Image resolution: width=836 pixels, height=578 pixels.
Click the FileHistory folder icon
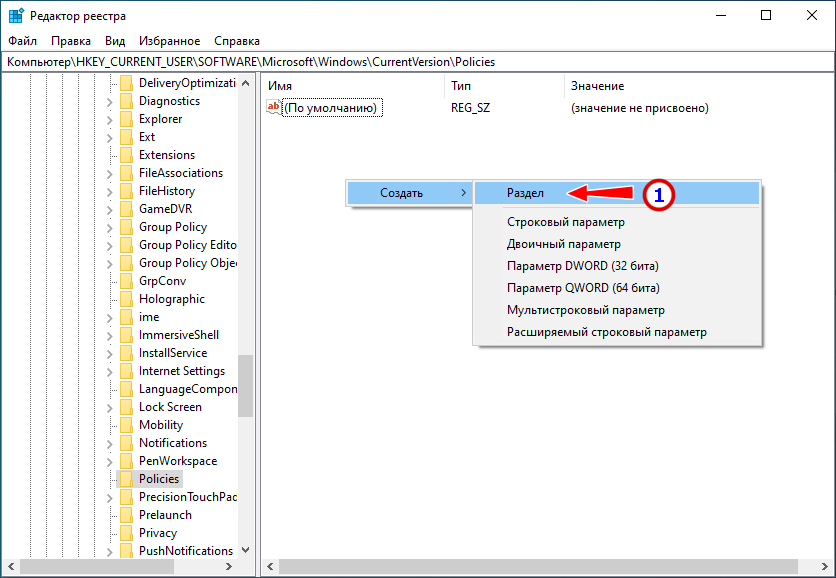pyautogui.click(x=126, y=191)
